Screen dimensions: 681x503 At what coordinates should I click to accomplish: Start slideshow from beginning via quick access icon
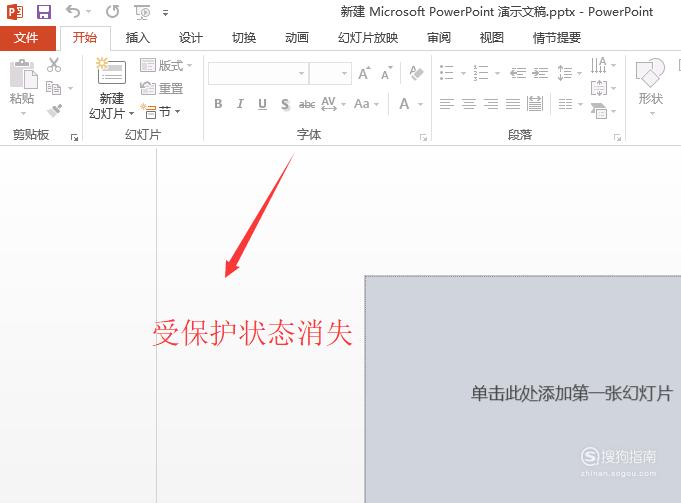142,12
